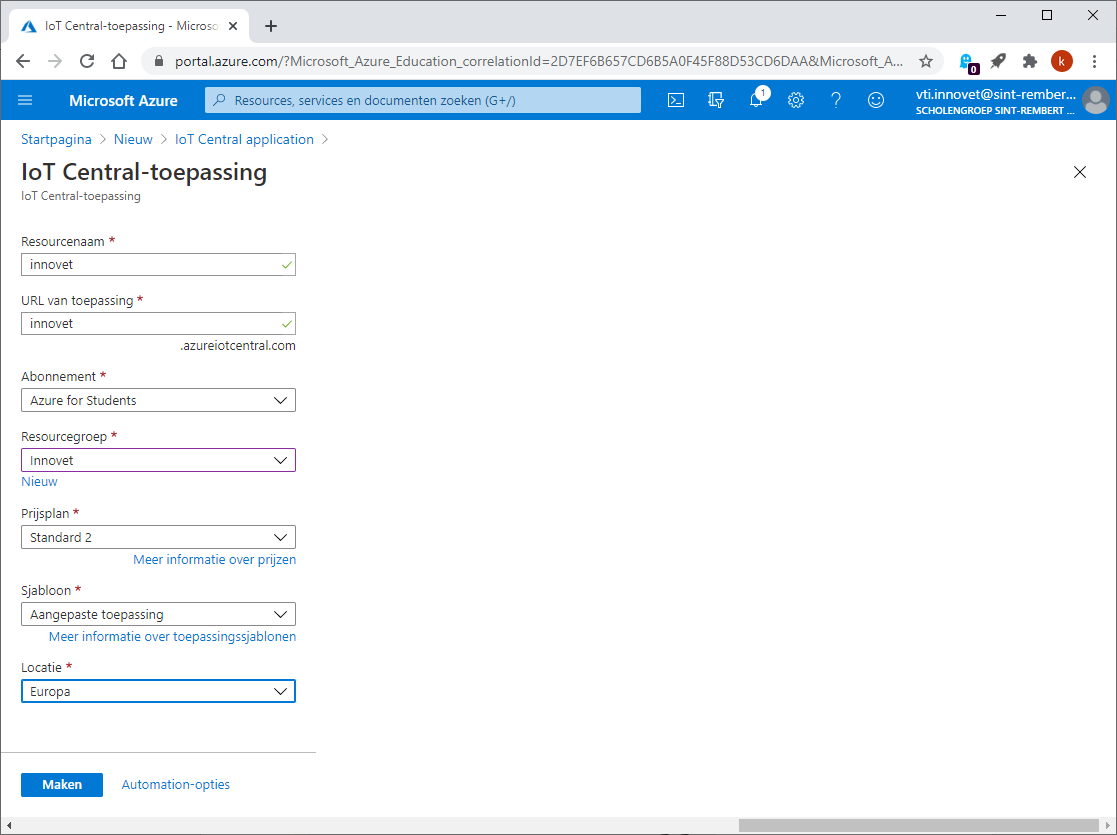
Task: Open the ghost extension icon
Action: (x=967, y=62)
